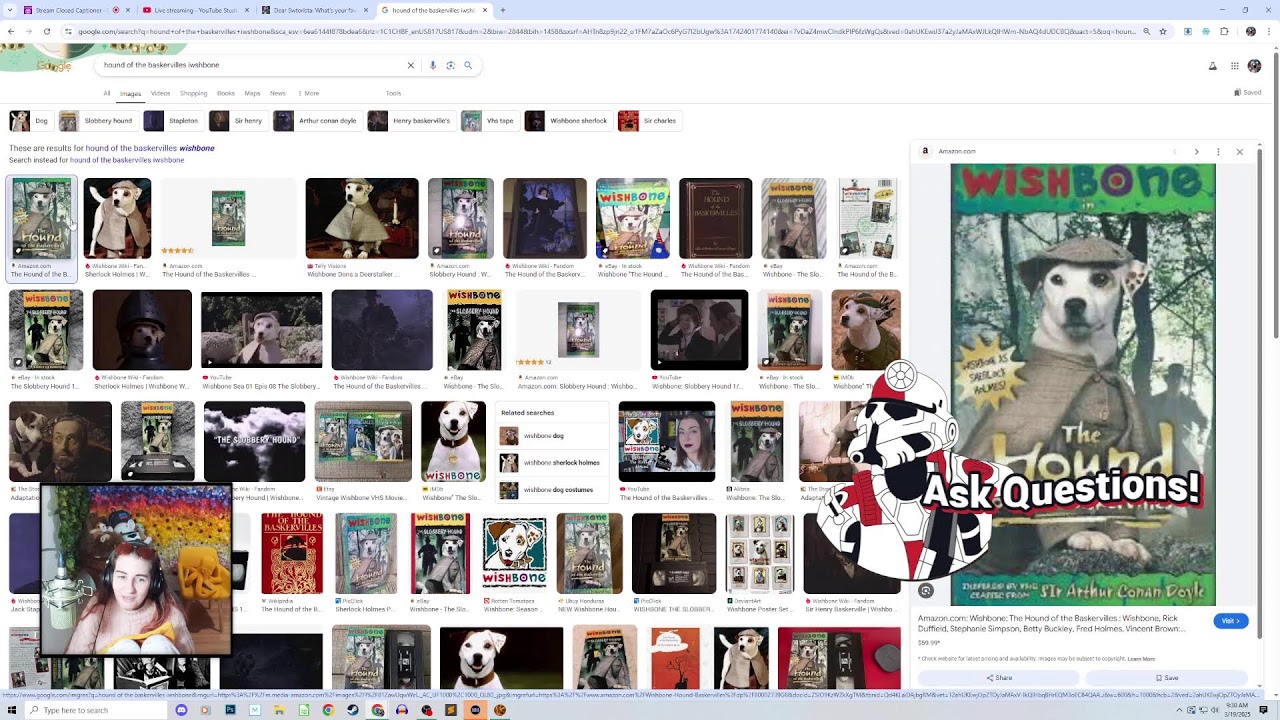Switch to the Shopping results tab

coord(193,93)
